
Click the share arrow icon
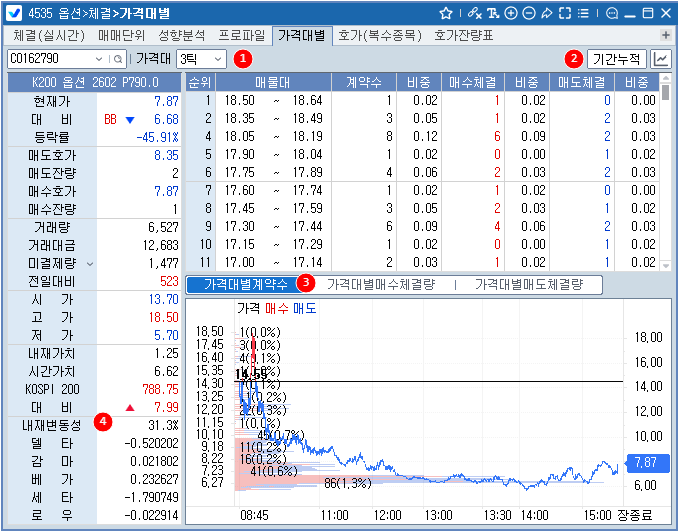547,13
